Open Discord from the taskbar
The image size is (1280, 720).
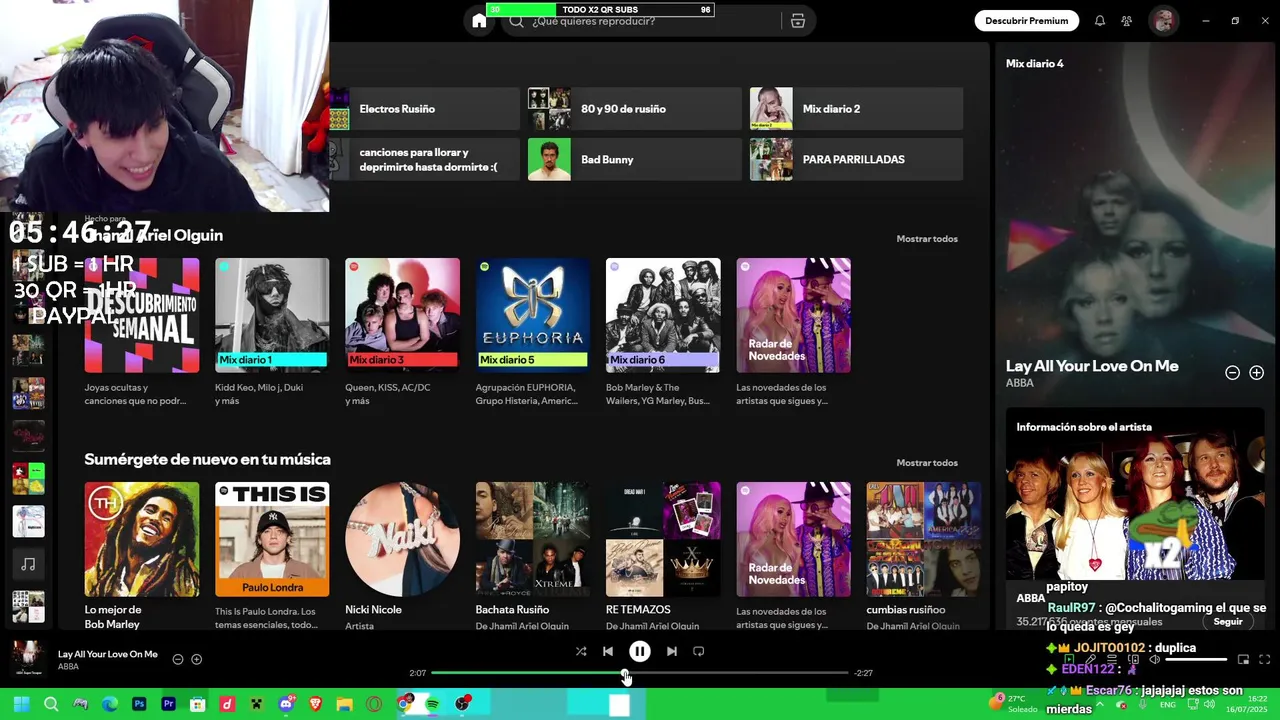(x=286, y=704)
